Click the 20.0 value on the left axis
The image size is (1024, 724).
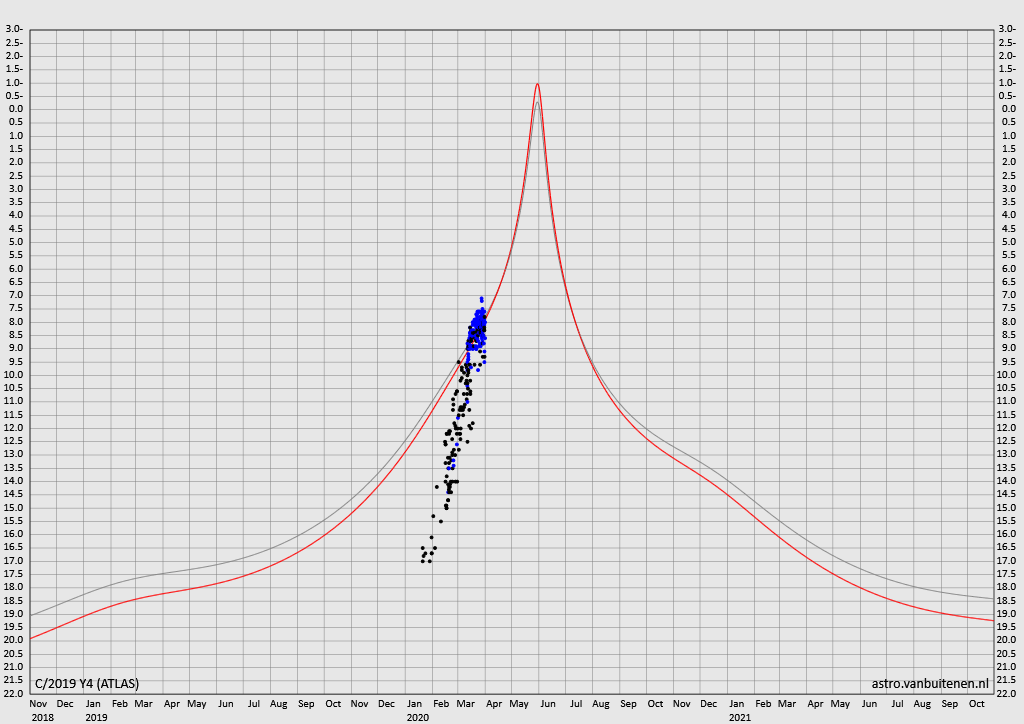tap(14, 640)
